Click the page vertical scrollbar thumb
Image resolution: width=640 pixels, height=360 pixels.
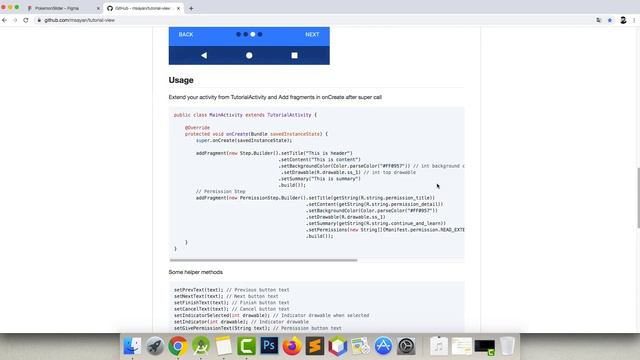click(638, 198)
